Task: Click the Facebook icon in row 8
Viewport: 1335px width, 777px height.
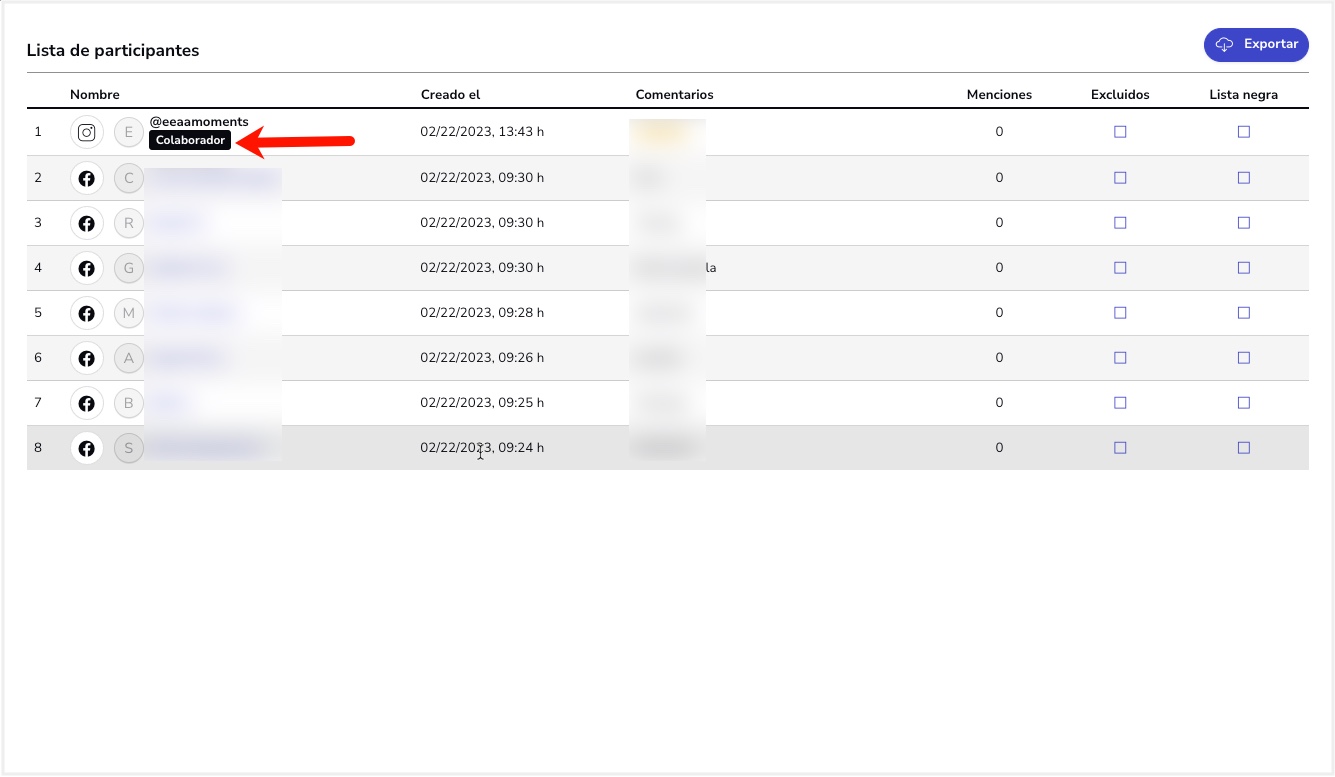Action: pos(87,448)
